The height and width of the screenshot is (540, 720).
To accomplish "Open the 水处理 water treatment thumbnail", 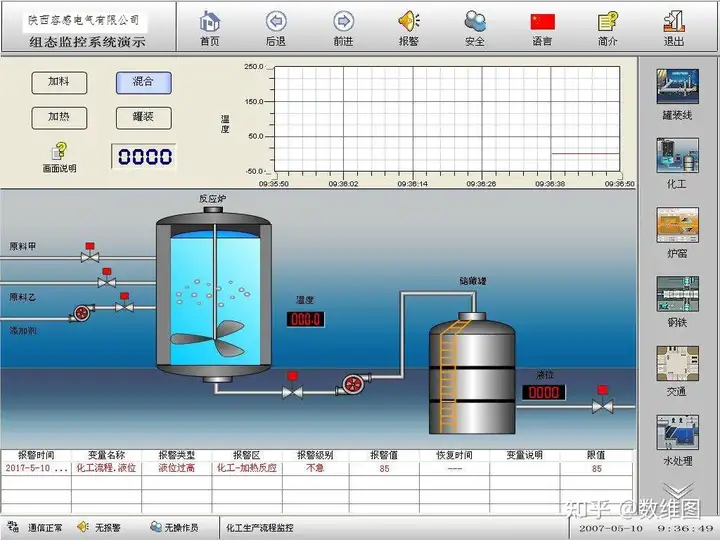I will (x=677, y=433).
